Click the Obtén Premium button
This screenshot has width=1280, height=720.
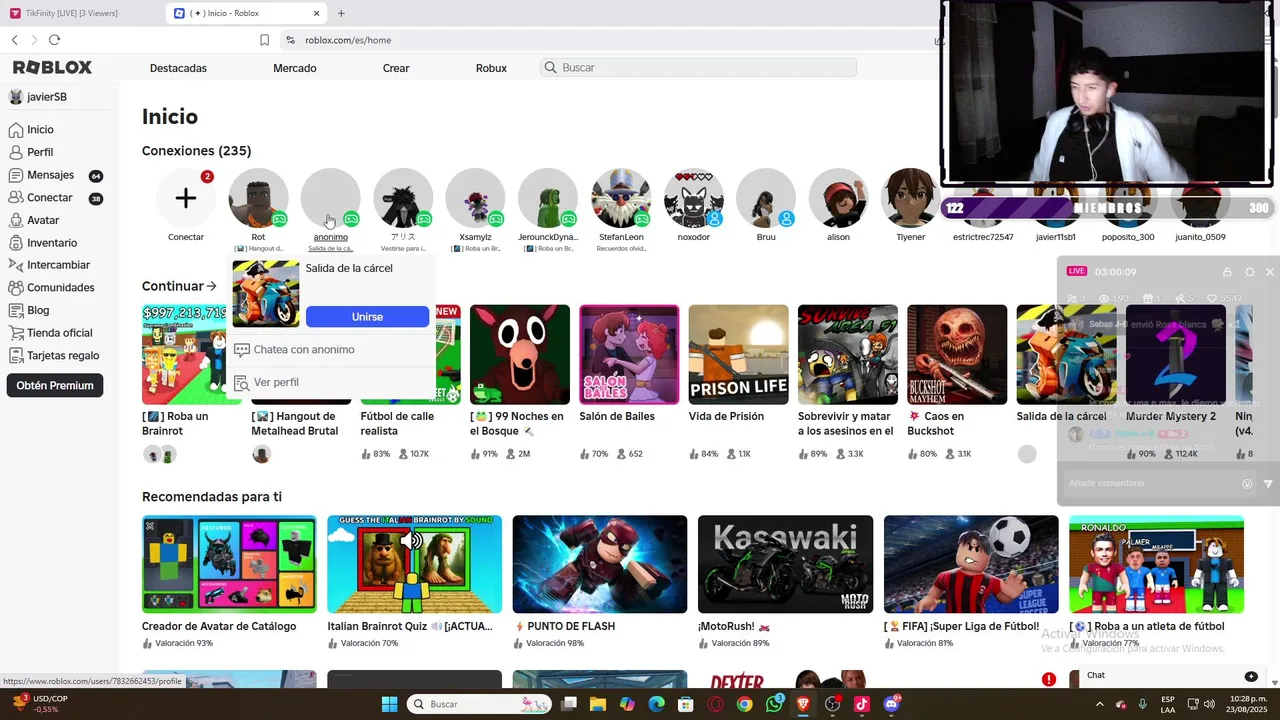[x=55, y=385]
